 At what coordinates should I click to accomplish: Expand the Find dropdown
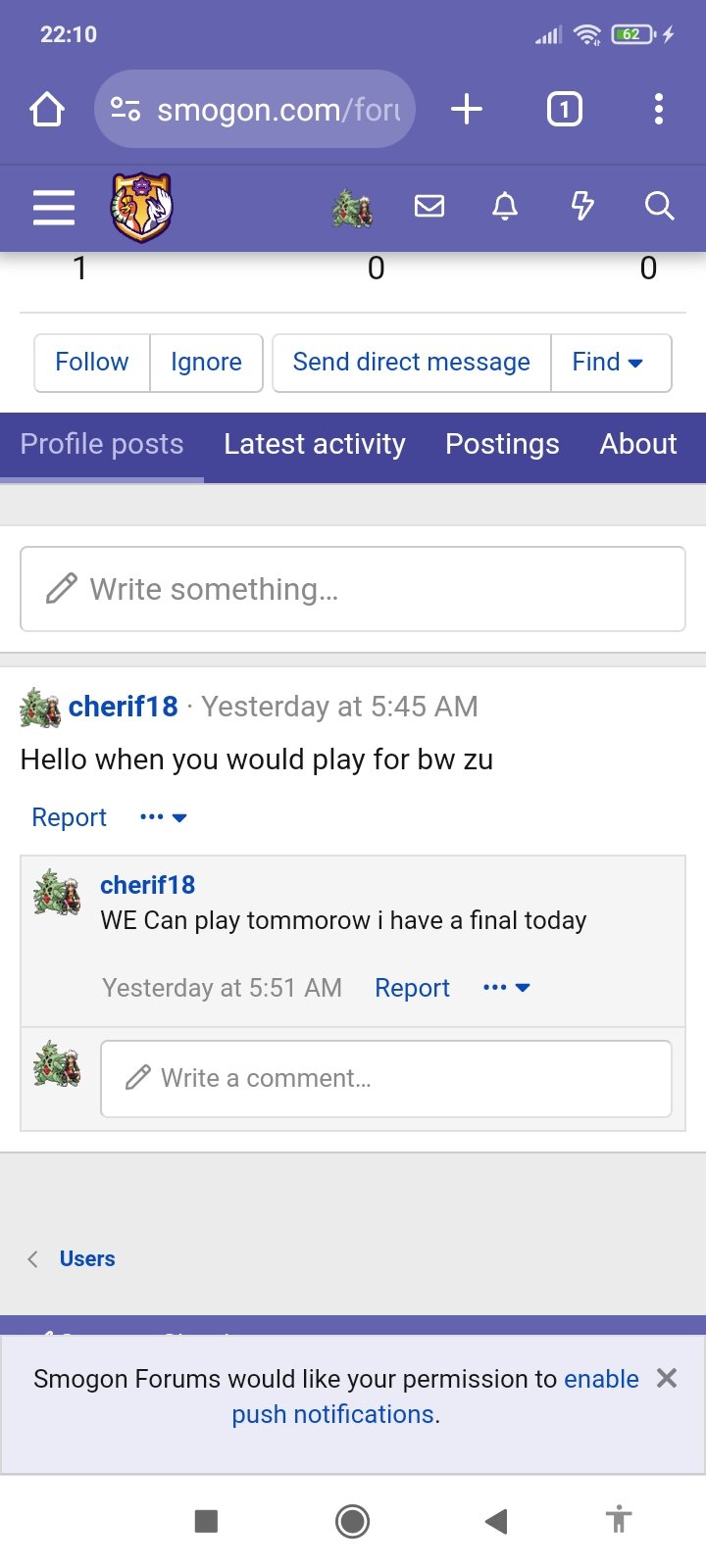[x=610, y=363]
